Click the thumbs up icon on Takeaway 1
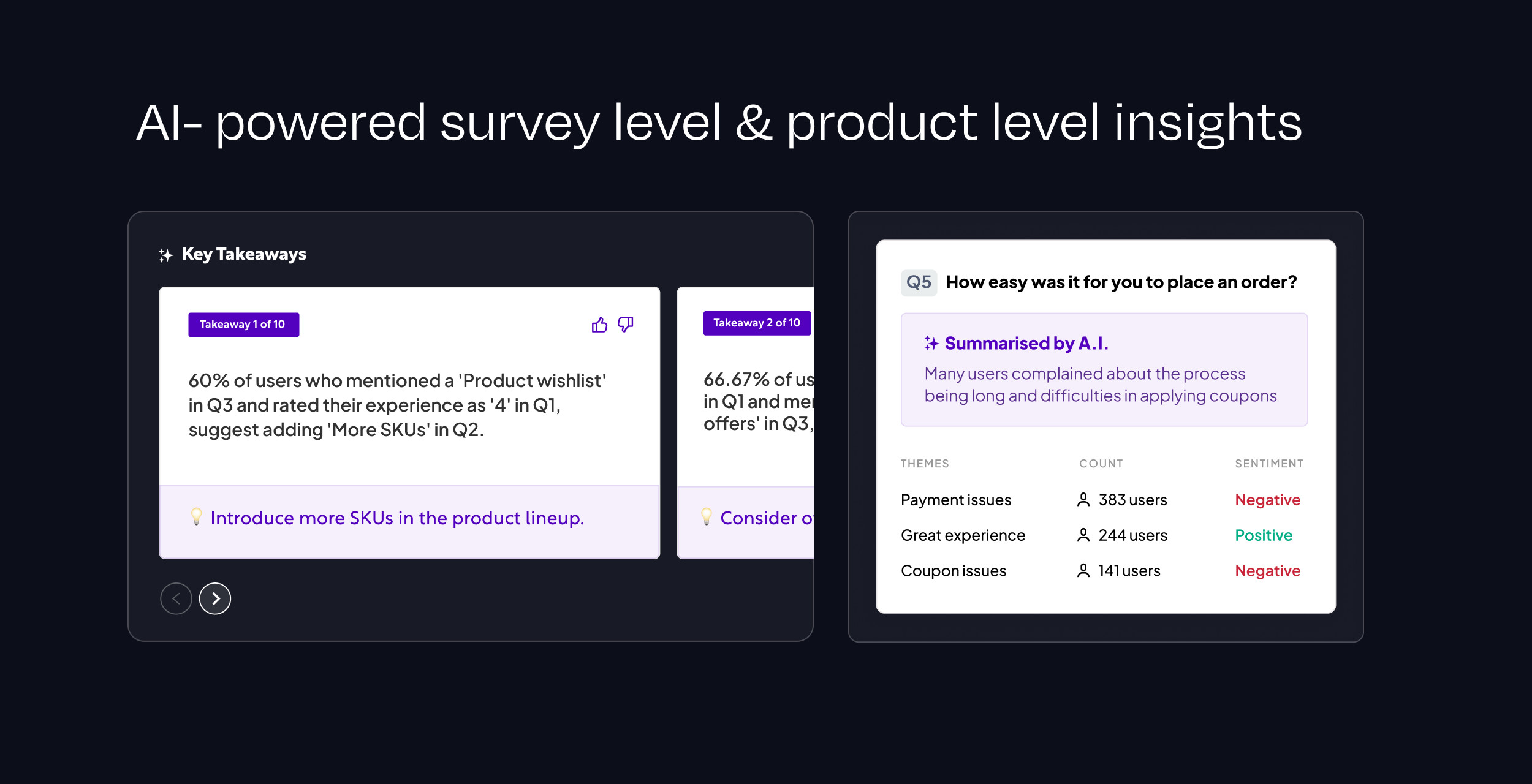This screenshot has height=784, width=1532. coord(599,325)
